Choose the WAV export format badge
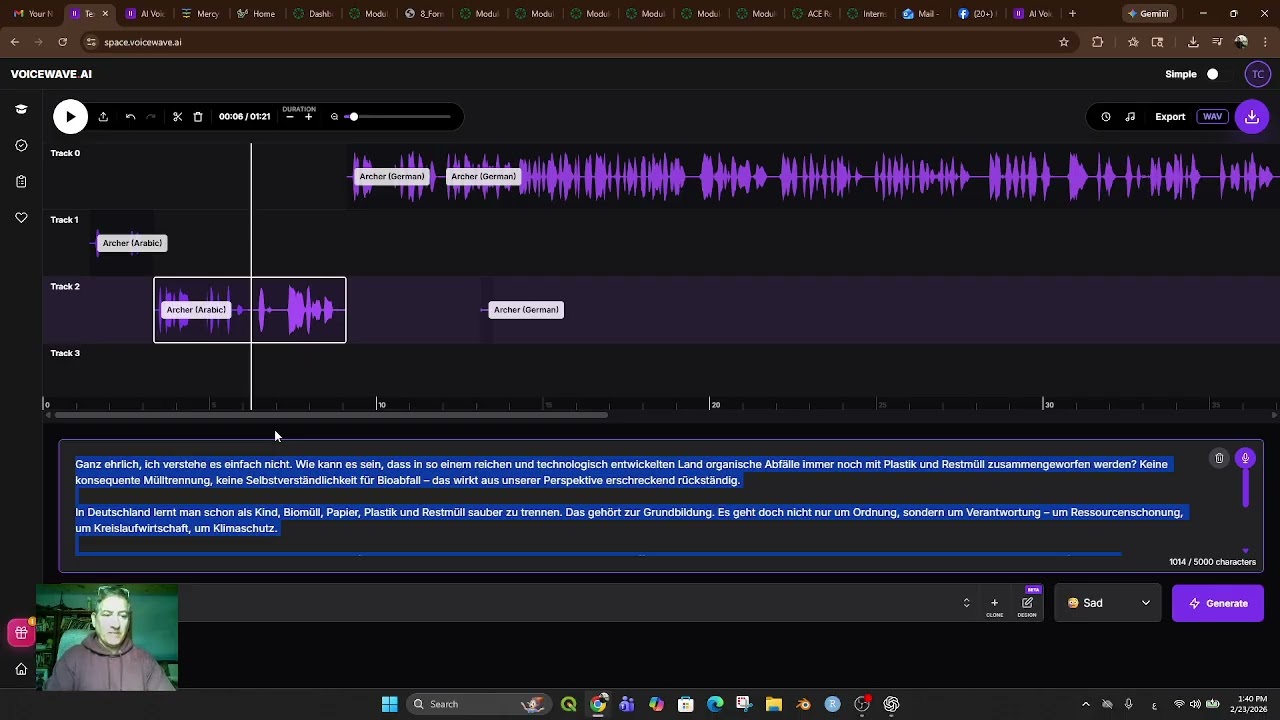1280x720 pixels. (1212, 117)
